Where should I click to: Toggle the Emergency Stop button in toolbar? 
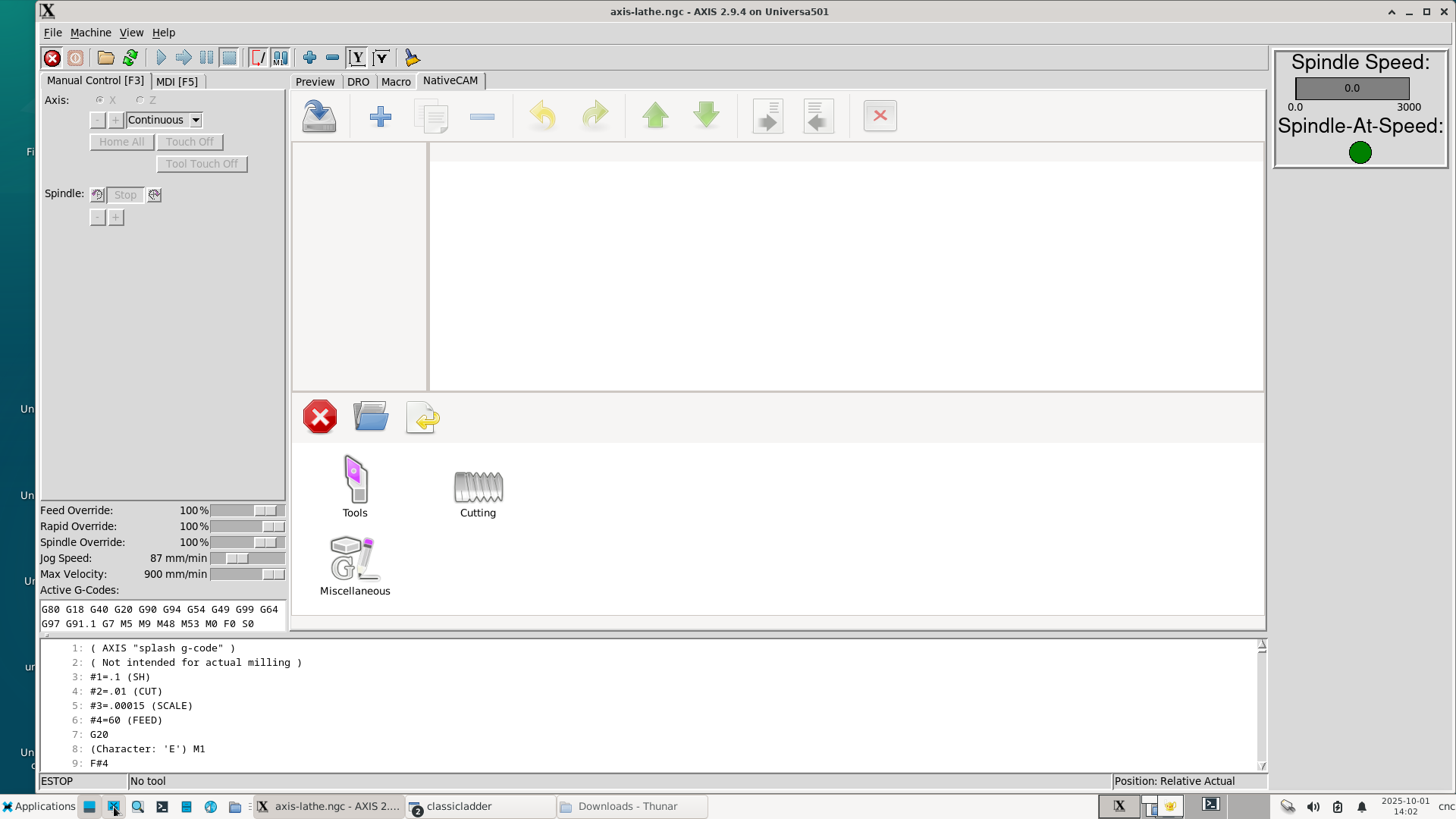(x=52, y=58)
